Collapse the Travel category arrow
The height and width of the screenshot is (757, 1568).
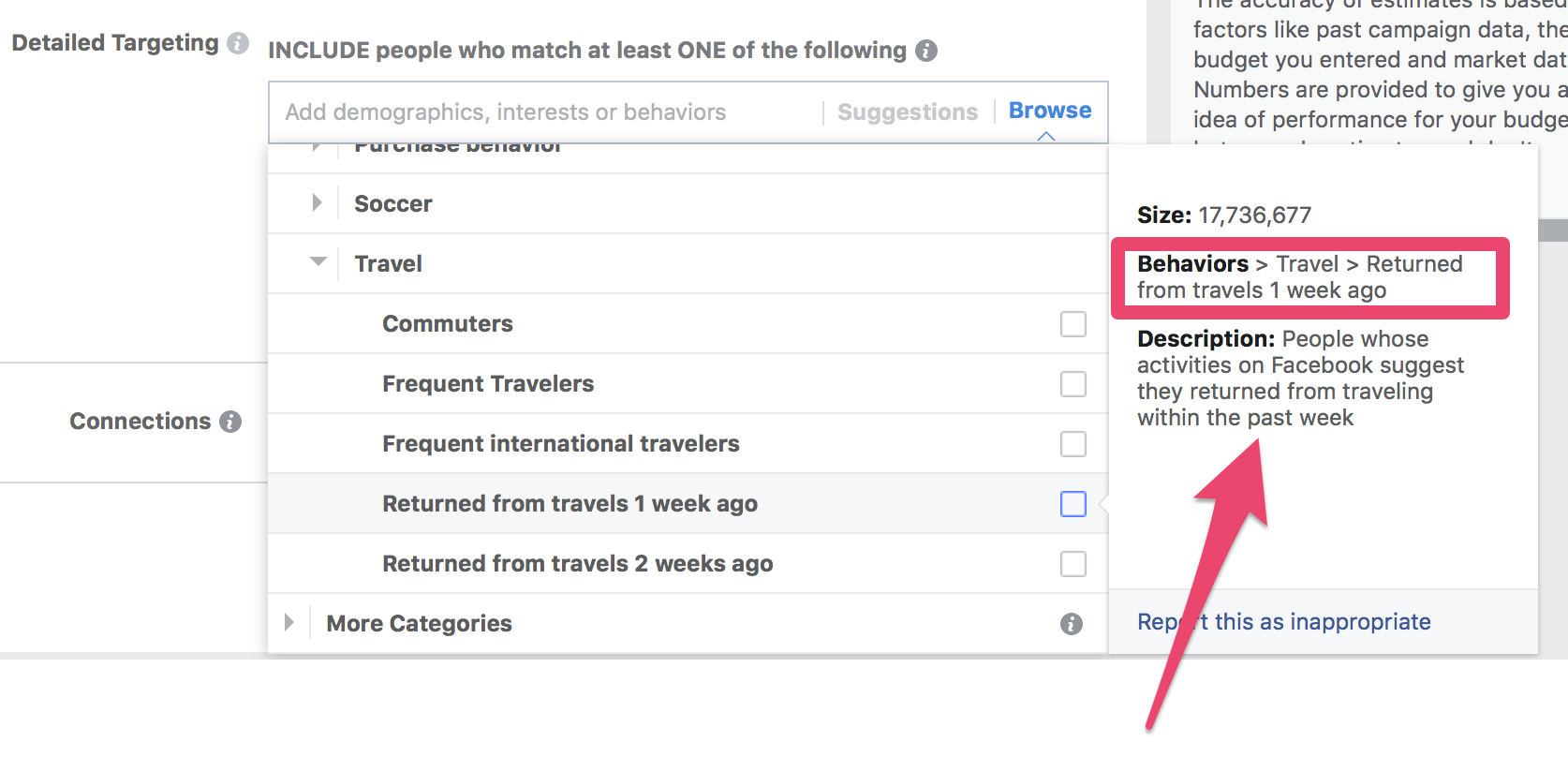318,261
